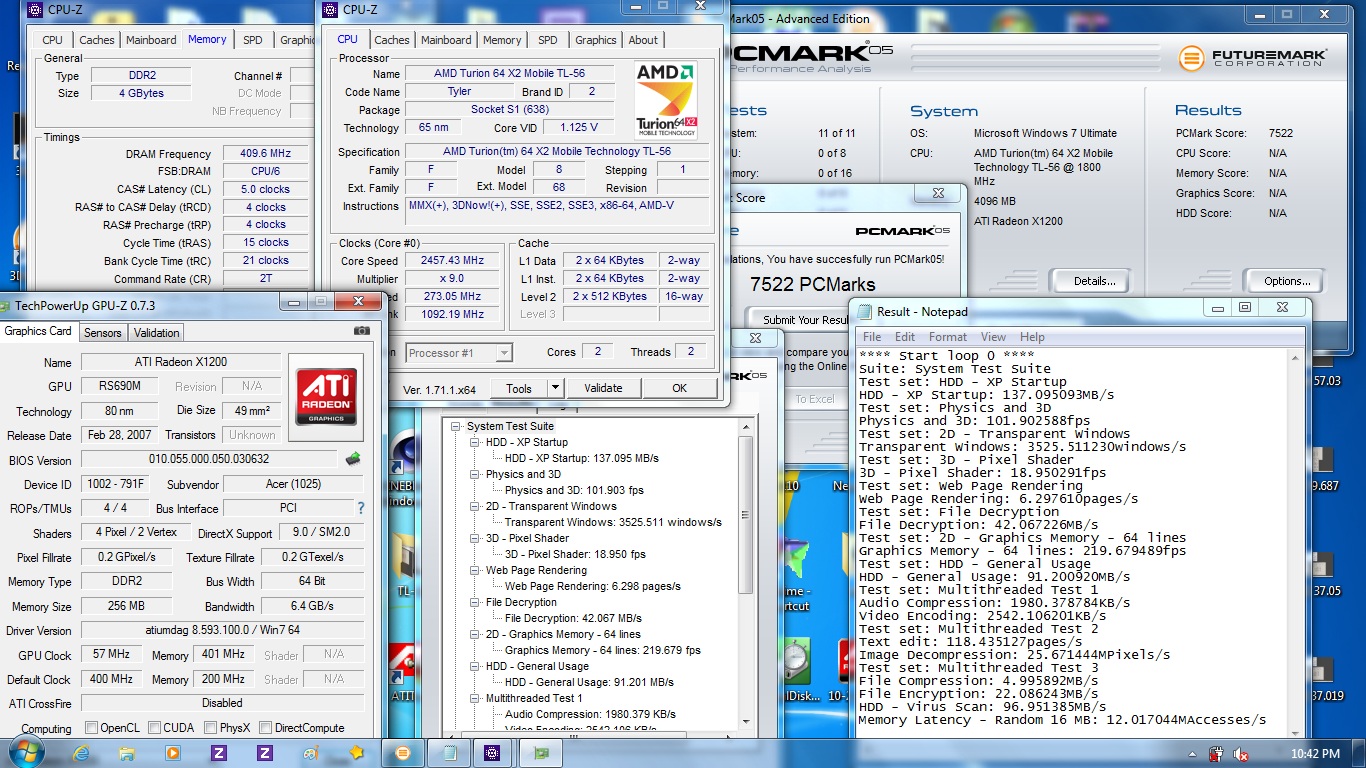Collapse the 2D - Transparent Windows node

coord(475,506)
